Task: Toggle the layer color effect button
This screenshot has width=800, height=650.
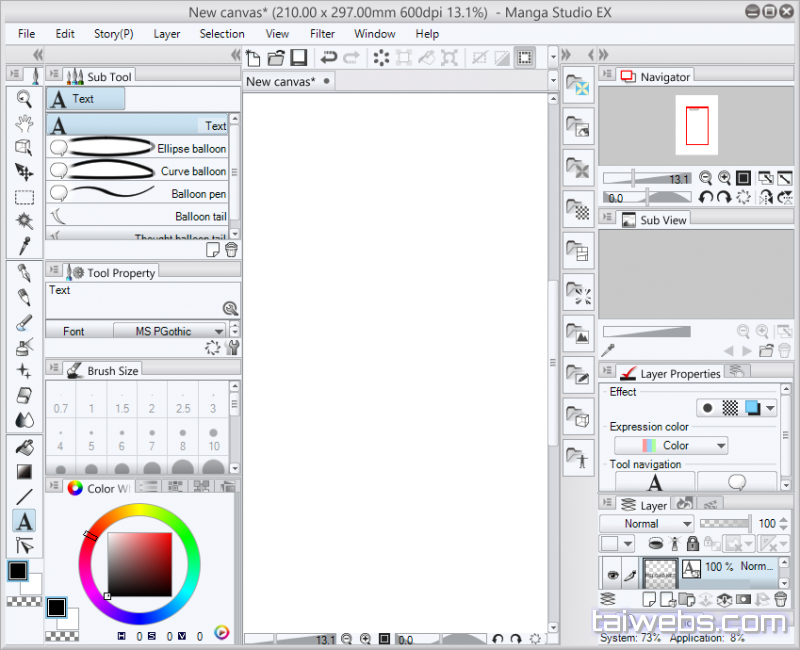Action: (753, 408)
